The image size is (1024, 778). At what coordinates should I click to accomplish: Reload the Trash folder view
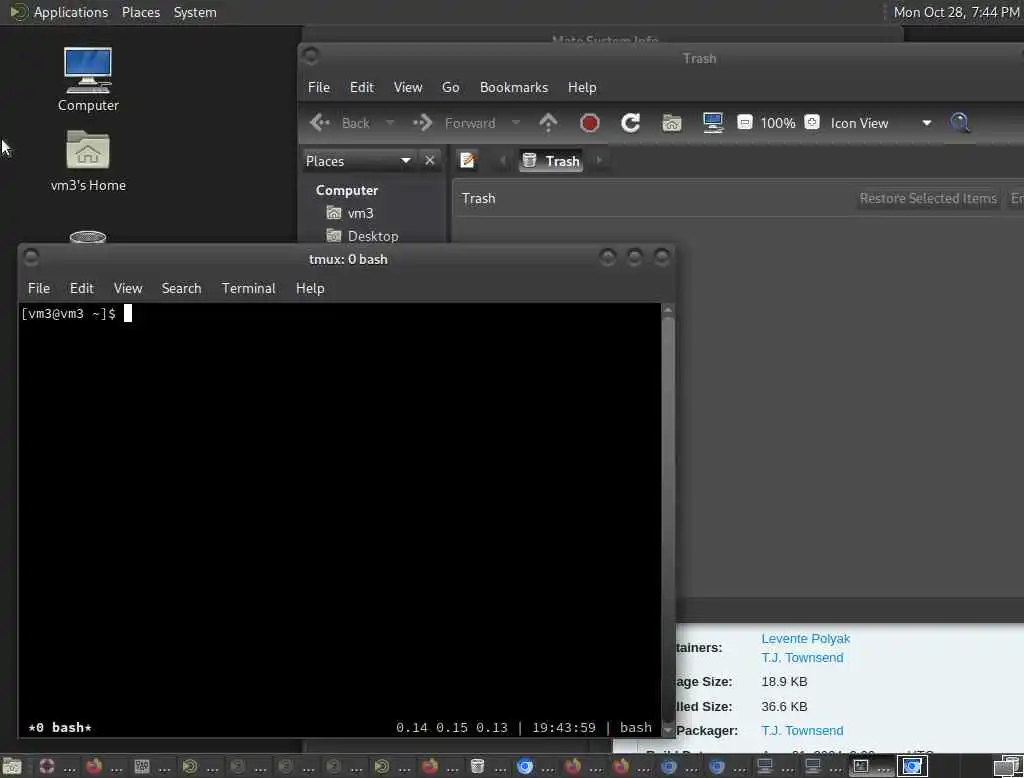pyautogui.click(x=630, y=123)
